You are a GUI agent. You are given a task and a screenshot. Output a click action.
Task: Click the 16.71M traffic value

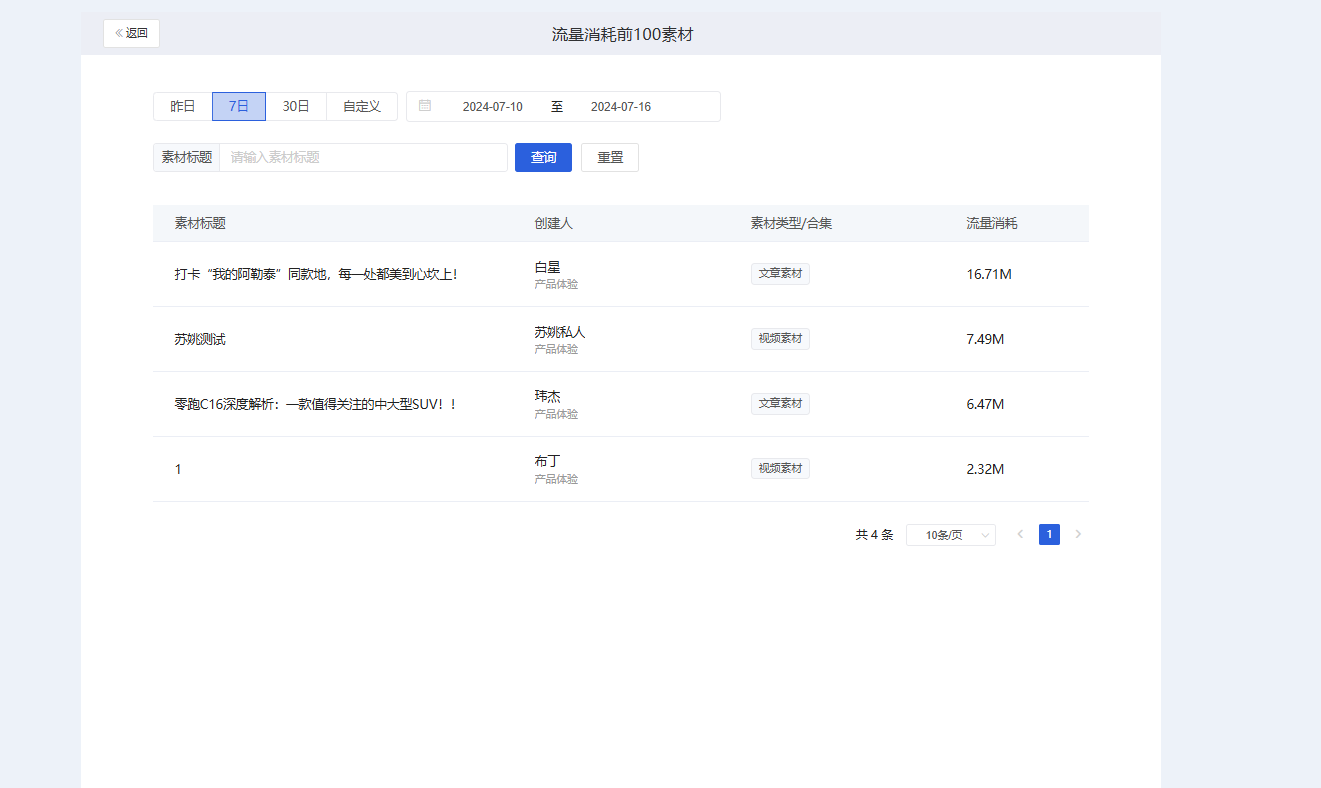(x=989, y=274)
